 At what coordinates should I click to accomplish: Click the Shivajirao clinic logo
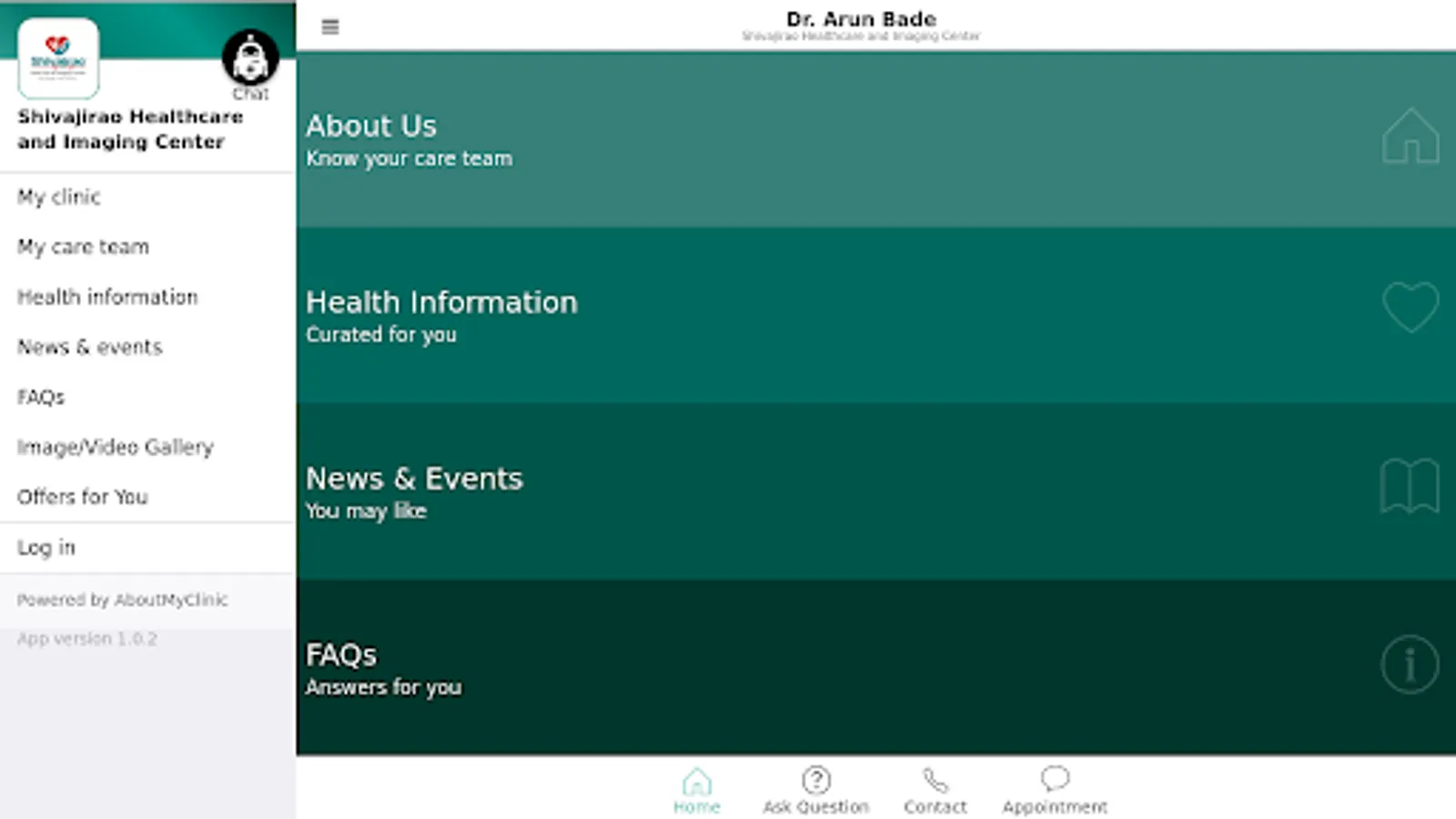(58, 58)
